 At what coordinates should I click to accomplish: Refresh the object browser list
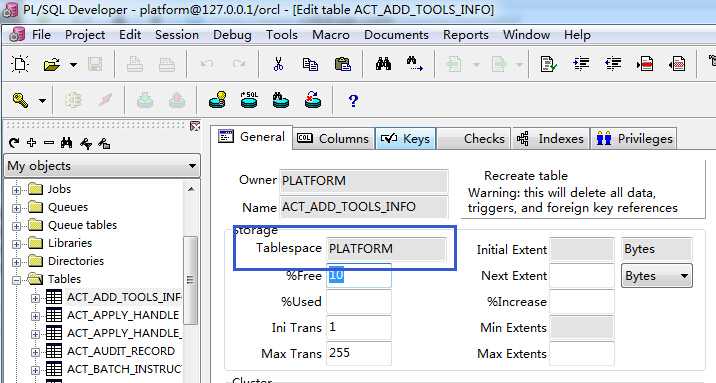pos(14,143)
